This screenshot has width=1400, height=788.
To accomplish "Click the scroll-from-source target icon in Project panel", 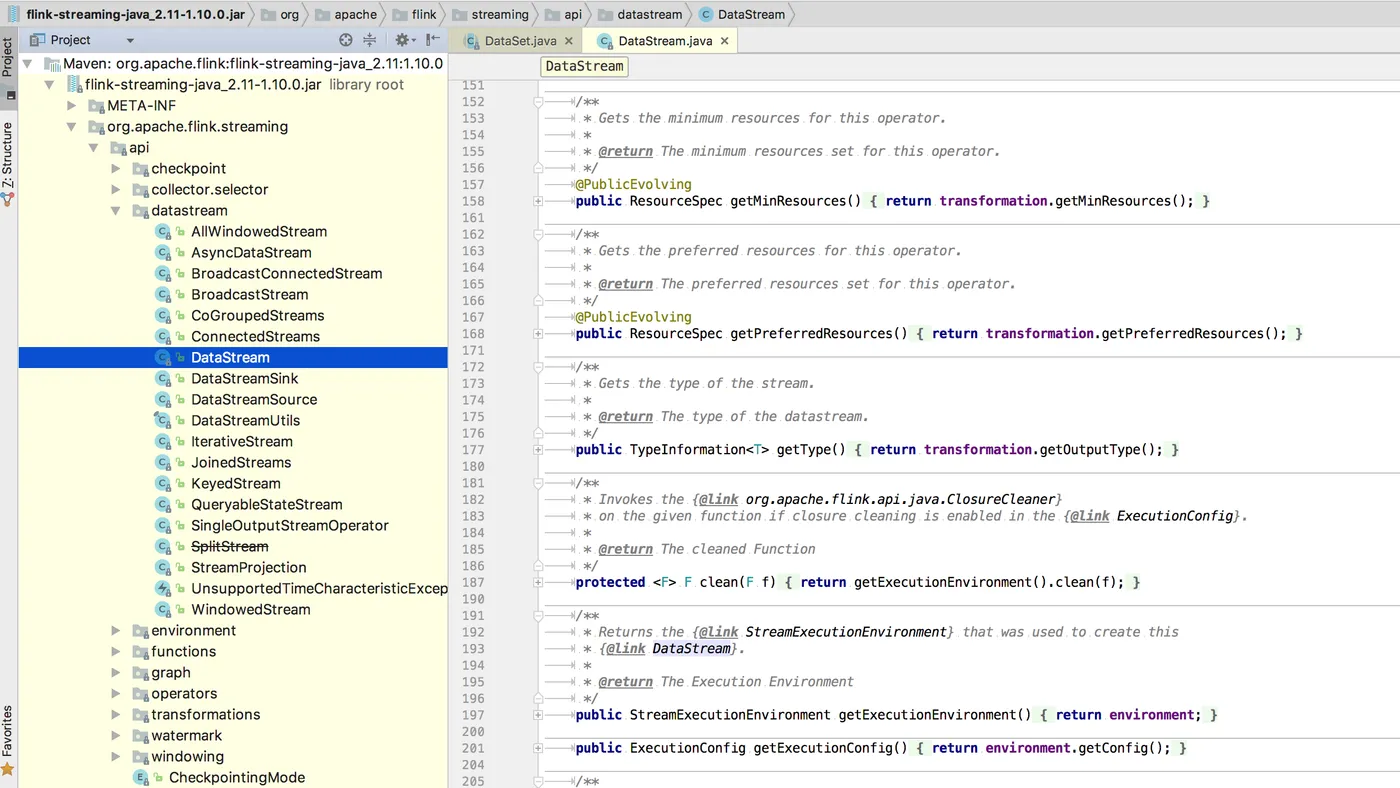I will pos(346,40).
